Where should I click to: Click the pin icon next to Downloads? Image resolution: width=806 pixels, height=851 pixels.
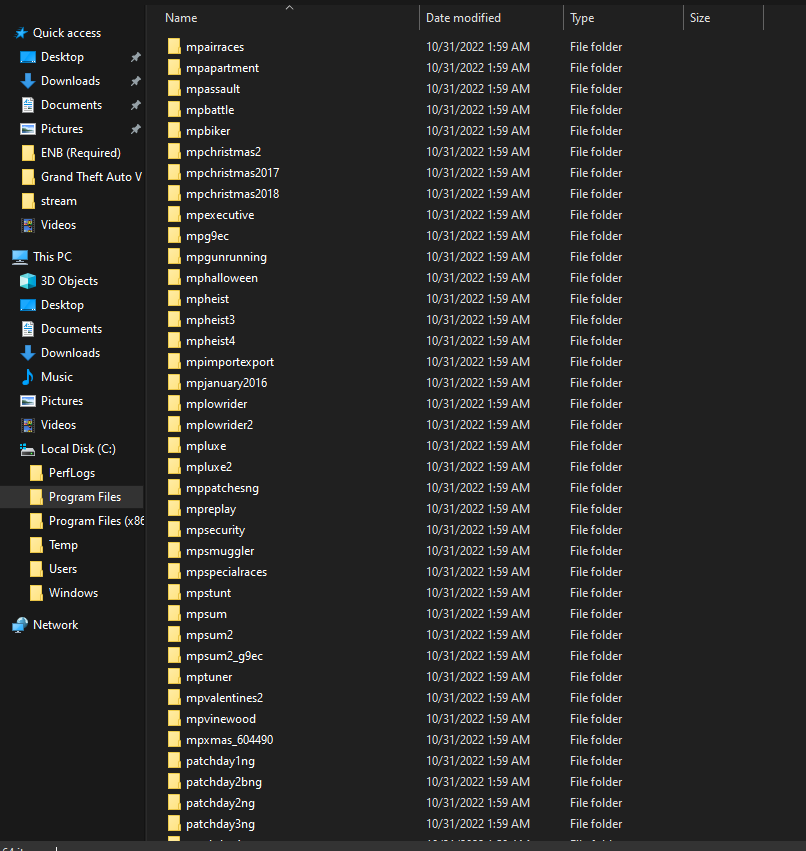point(136,81)
